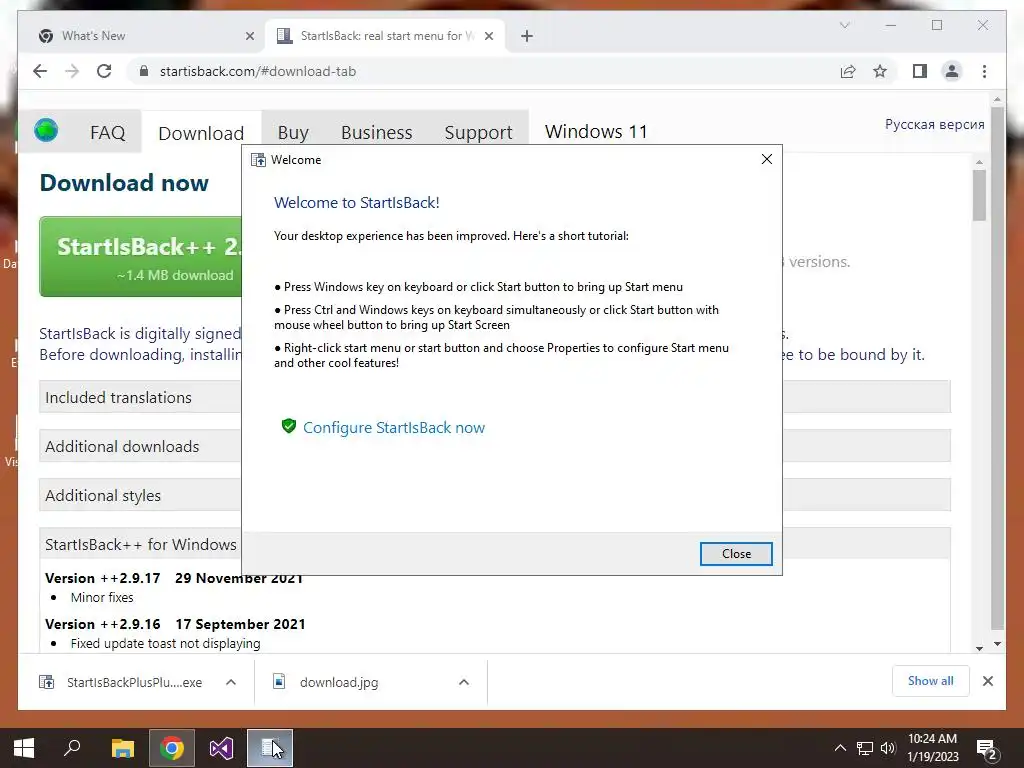
Task: Click Chrome icon in taskbar
Action: (172, 748)
